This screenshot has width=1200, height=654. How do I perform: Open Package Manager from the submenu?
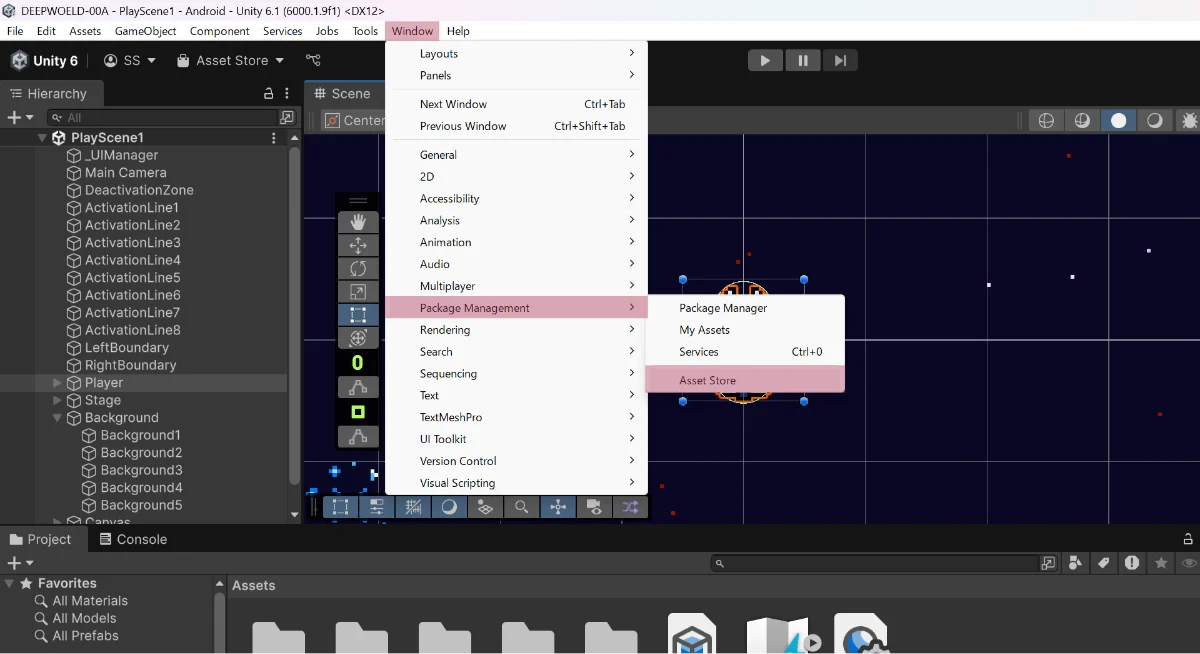pyautogui.click(x=723, y=308)
